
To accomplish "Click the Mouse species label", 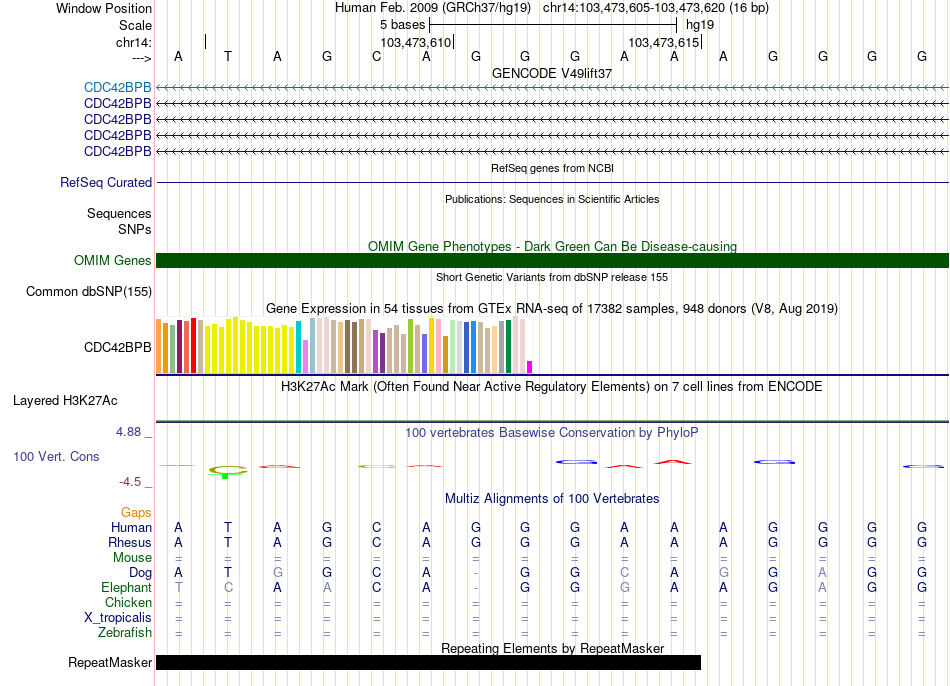I will pos(132,558).
